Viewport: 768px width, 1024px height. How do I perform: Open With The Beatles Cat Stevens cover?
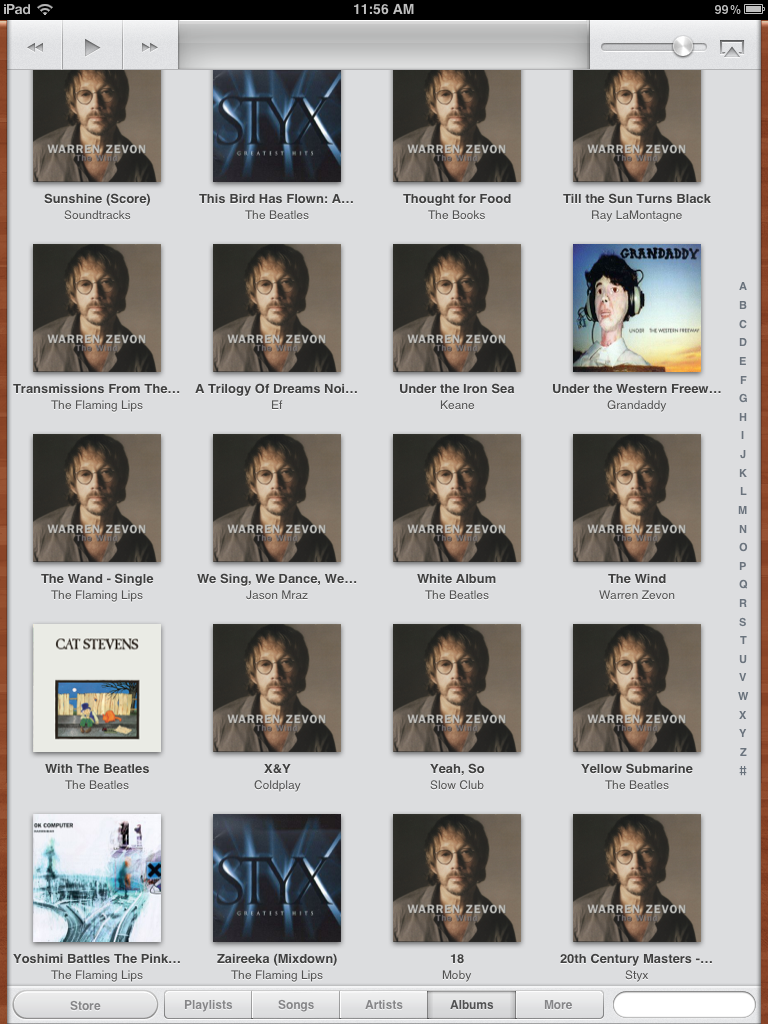[97, 688]
